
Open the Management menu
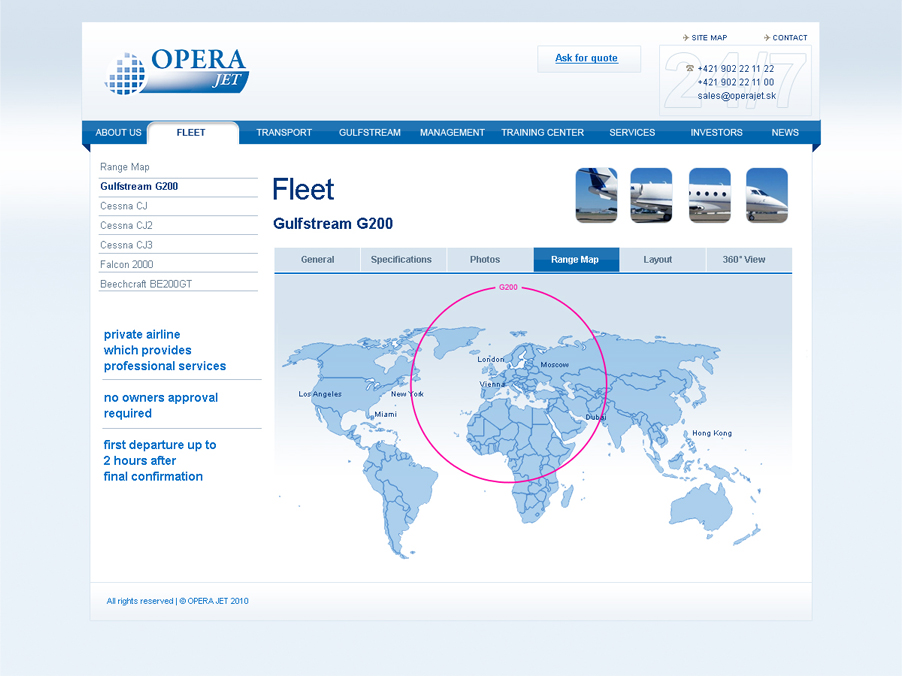tap(452, 132)
